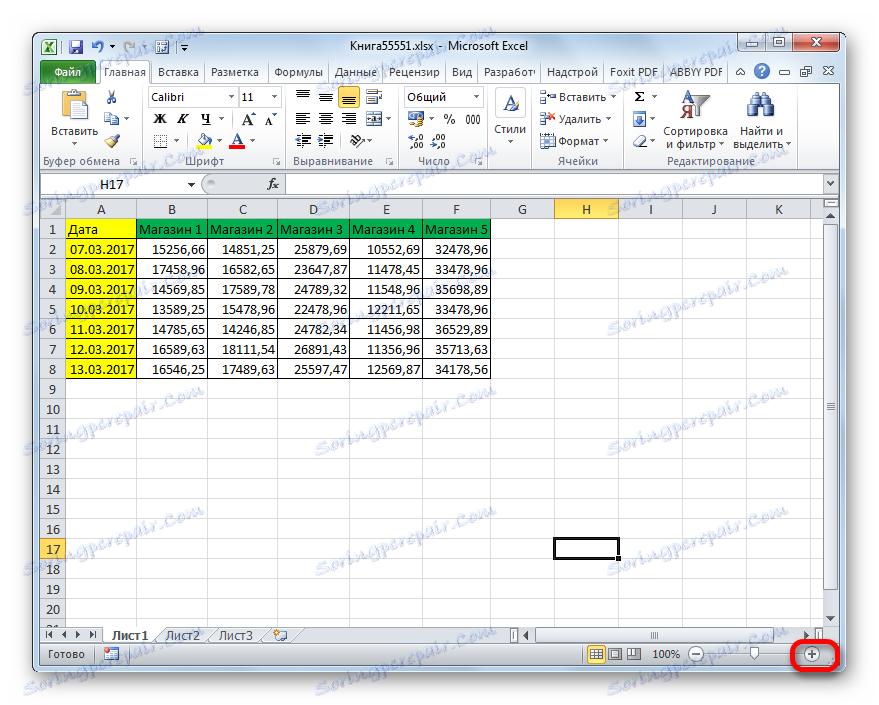Open the Calibri font name dropdown

pyautogui.click(x=231, y=97)
